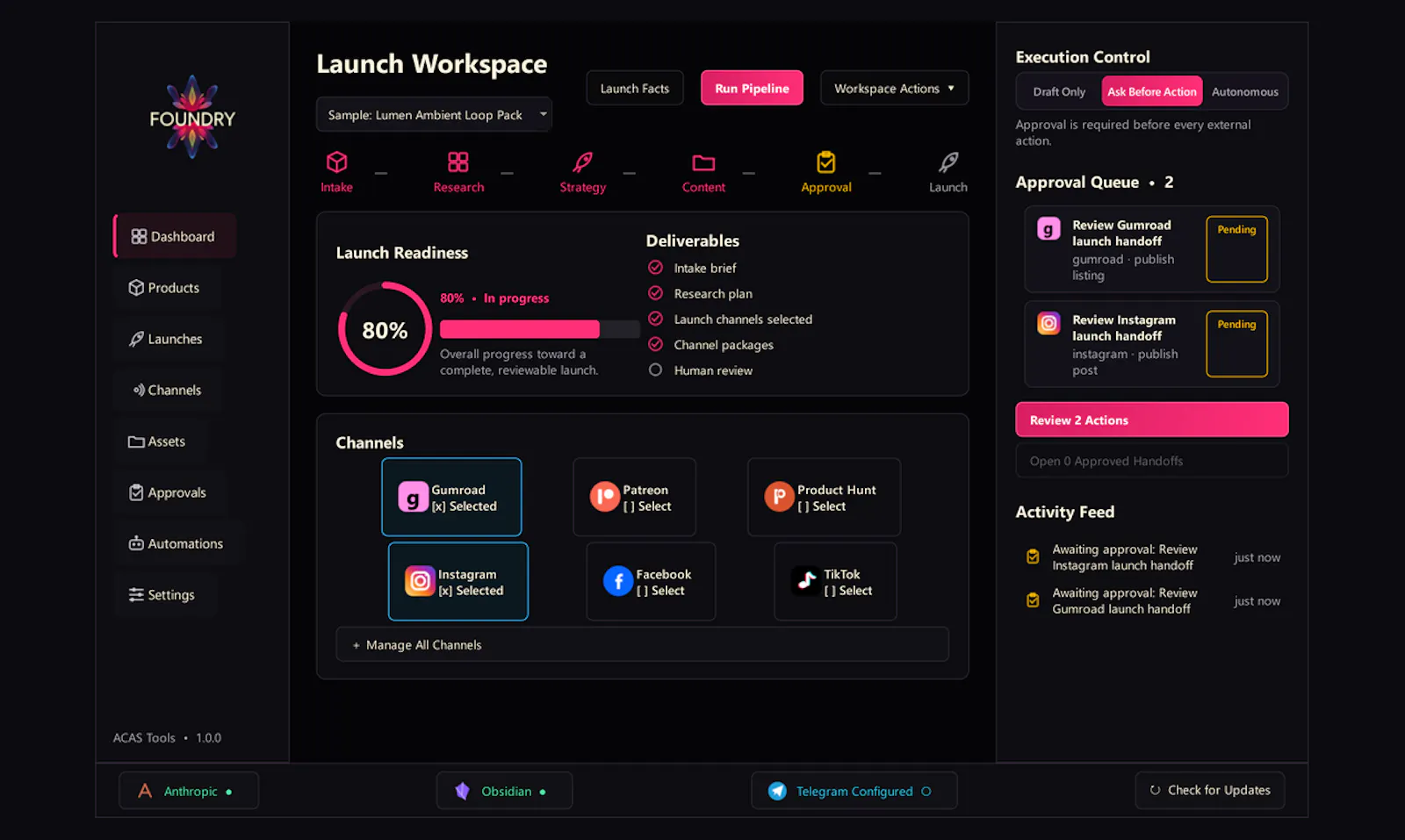Screen dimensions: 1405x840
Task: Open the Sample: Lumen Ambient Loop Pack dropdown
Action: click(x=434, y=115)
